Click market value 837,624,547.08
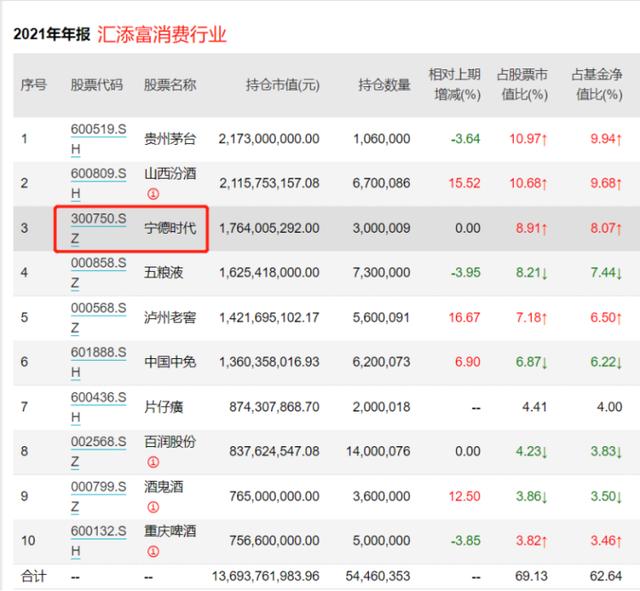640x591 pixels. tap(274, 451)
